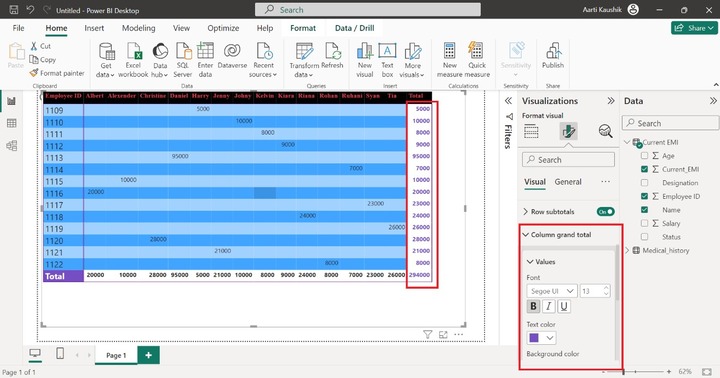Click the Copy icon in Clipboard group
Viewport: 720px width, 378px height.
(x=34, y=59)
